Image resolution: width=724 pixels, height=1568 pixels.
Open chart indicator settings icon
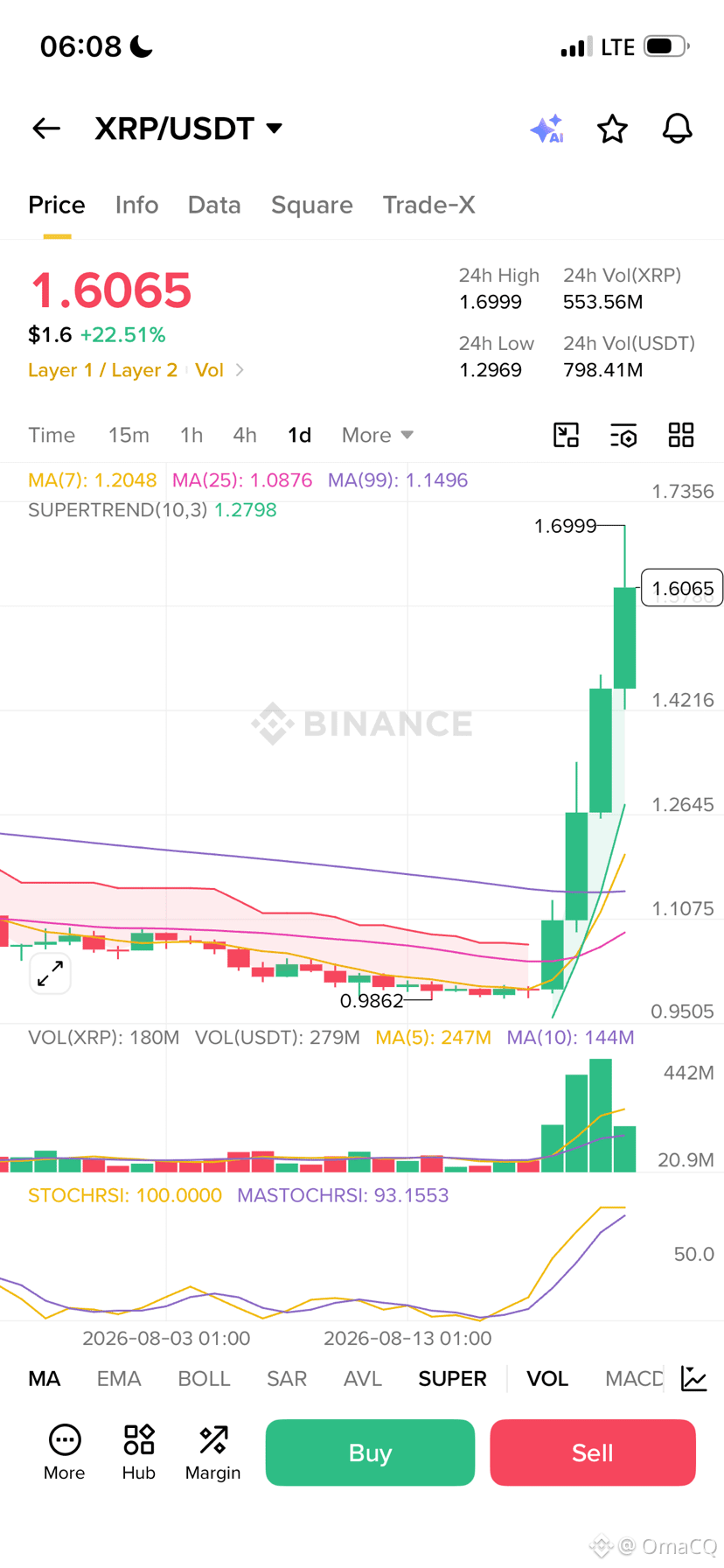[x=623, y=435]
